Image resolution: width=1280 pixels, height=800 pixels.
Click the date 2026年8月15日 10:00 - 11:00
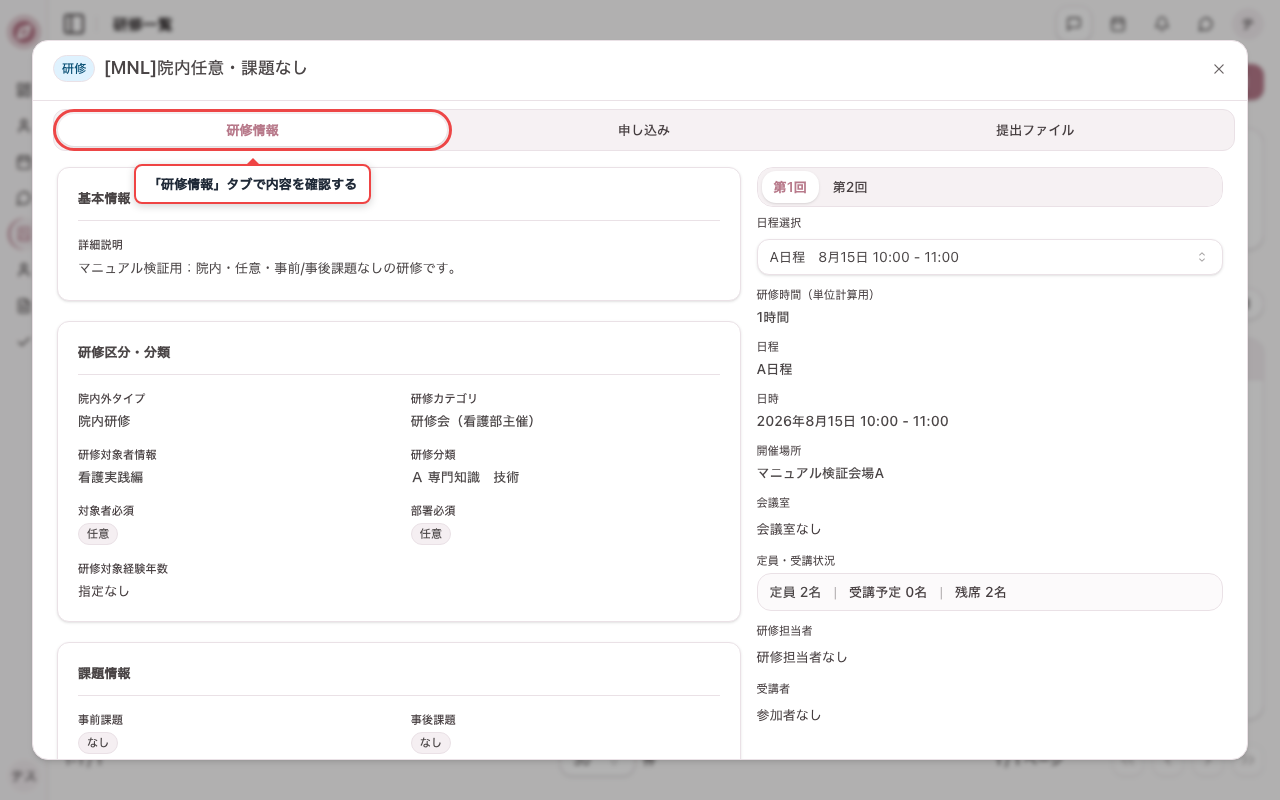tap(853, 421)
